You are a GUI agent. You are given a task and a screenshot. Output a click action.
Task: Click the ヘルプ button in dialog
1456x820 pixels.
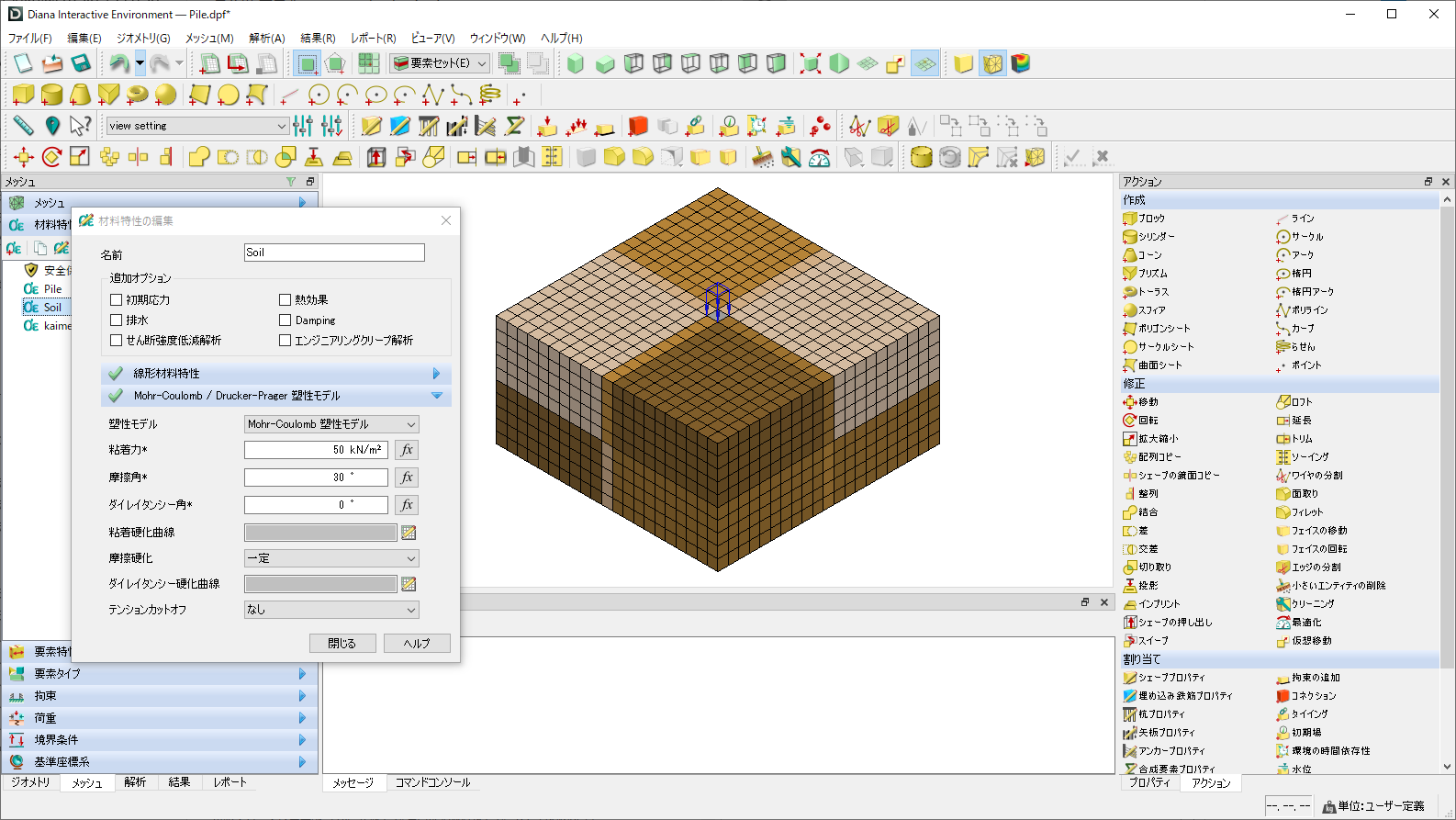point(417,644)
